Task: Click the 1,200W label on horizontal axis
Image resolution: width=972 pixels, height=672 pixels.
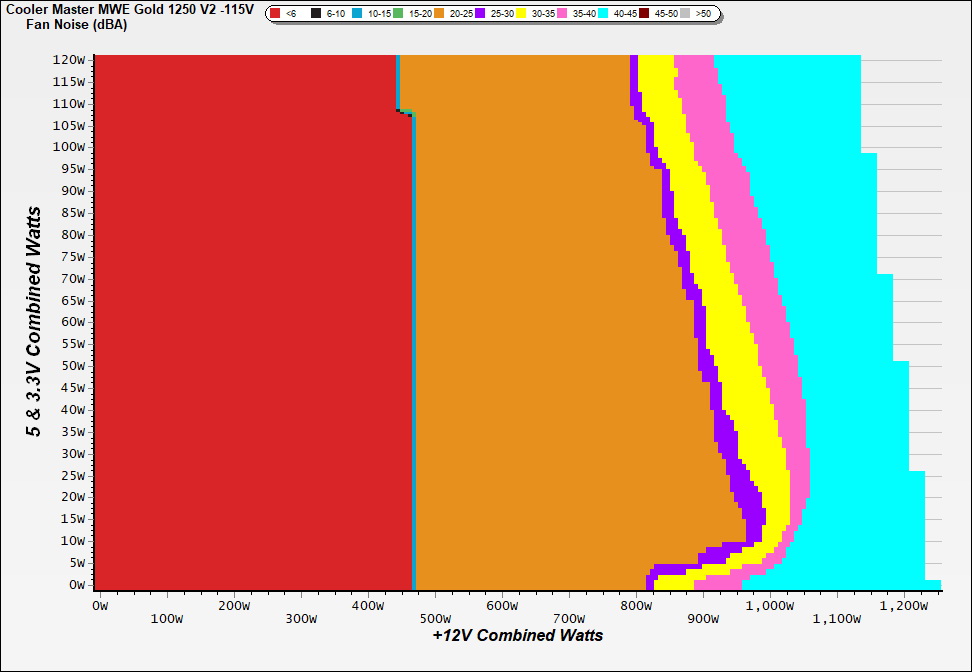Action: [x=904, y=605]
